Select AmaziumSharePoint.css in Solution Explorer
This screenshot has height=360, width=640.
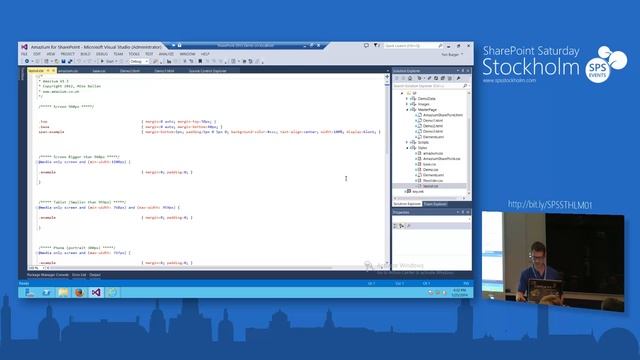point(442,159)
